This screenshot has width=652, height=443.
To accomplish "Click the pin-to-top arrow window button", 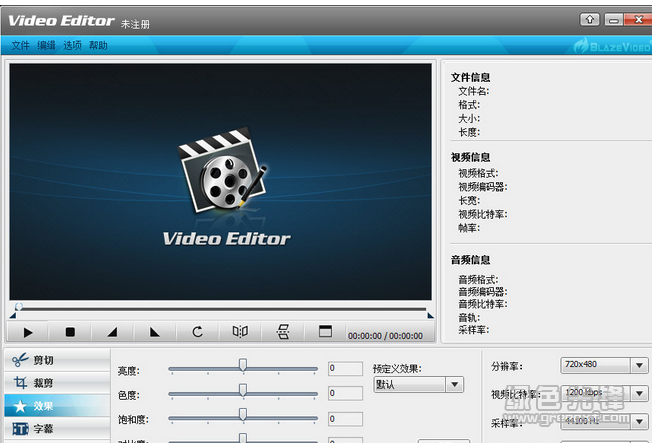I will pos(589,19).
